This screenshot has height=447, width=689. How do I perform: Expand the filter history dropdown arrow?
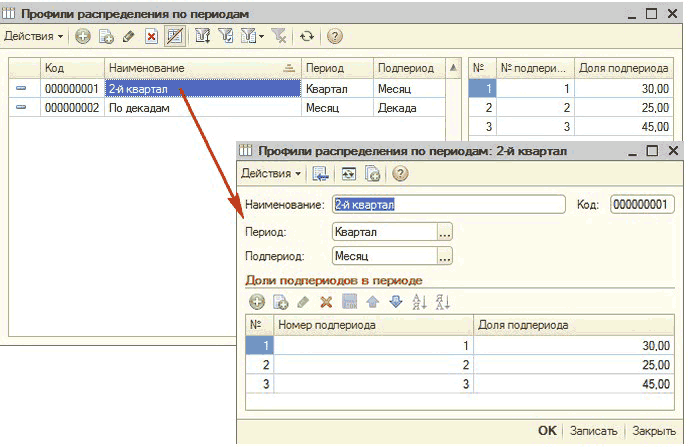[260, 36]
